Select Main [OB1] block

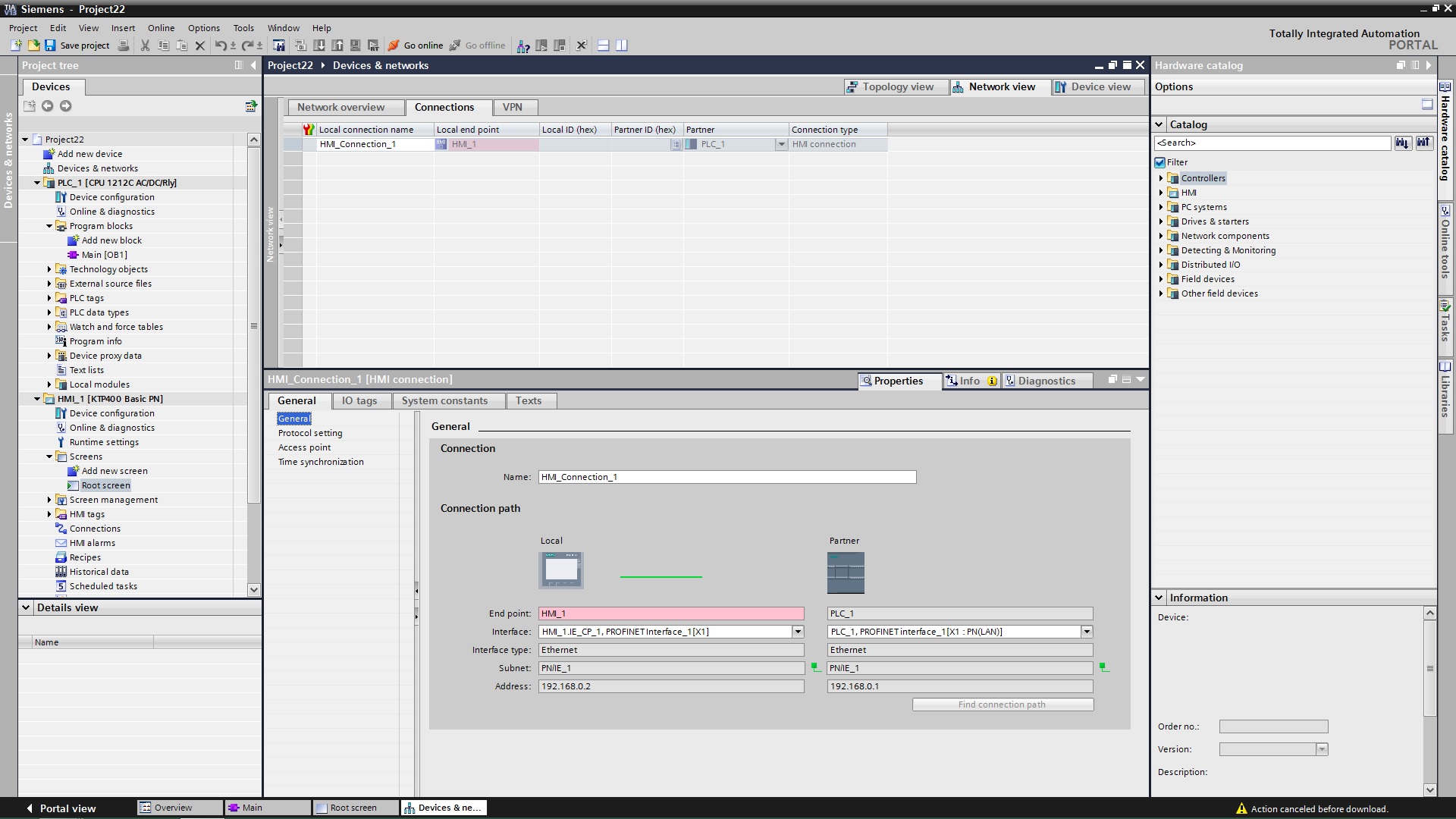(105, 255)
